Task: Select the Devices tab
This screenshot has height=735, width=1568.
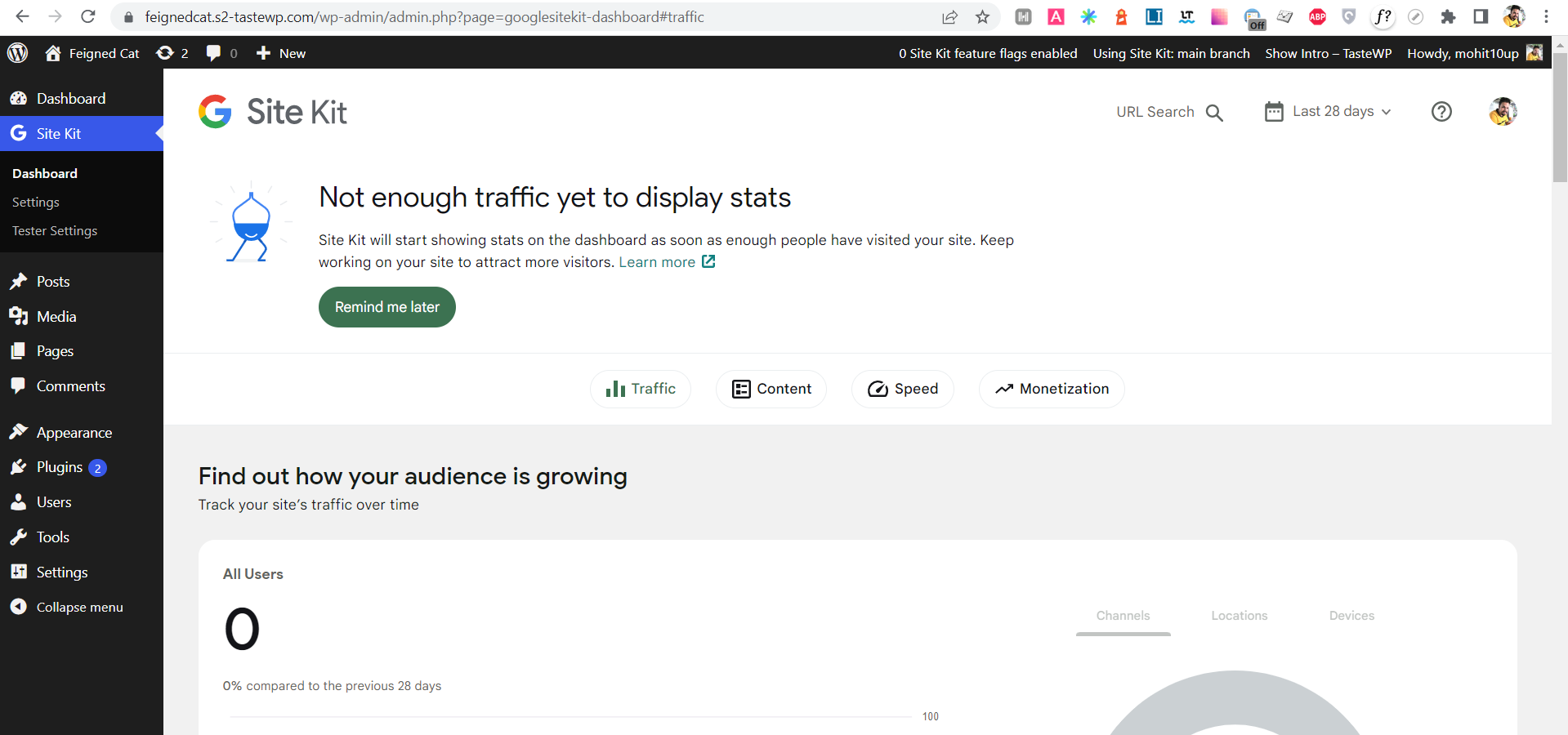Action: 1351,616
